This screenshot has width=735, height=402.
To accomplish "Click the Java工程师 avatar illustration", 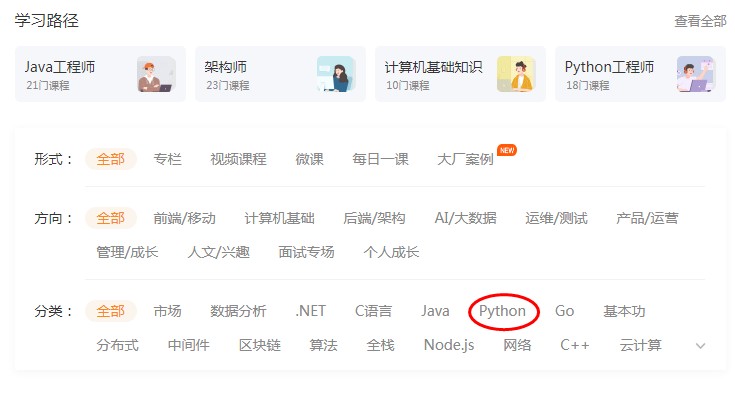I will (157, 74).
